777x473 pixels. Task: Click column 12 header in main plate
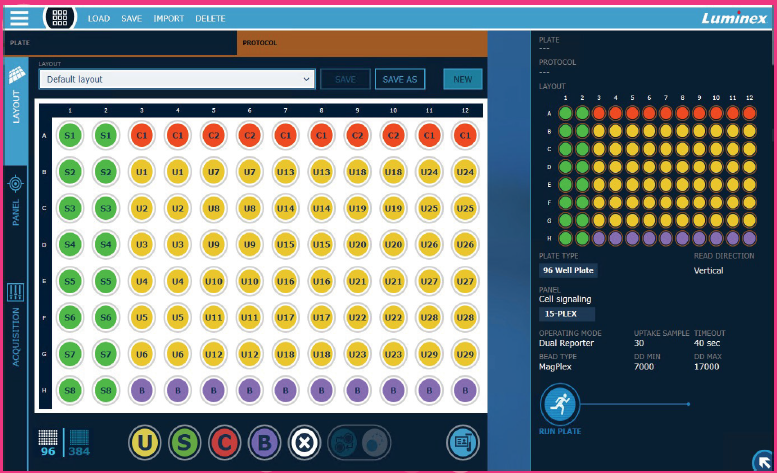point(465,110)
